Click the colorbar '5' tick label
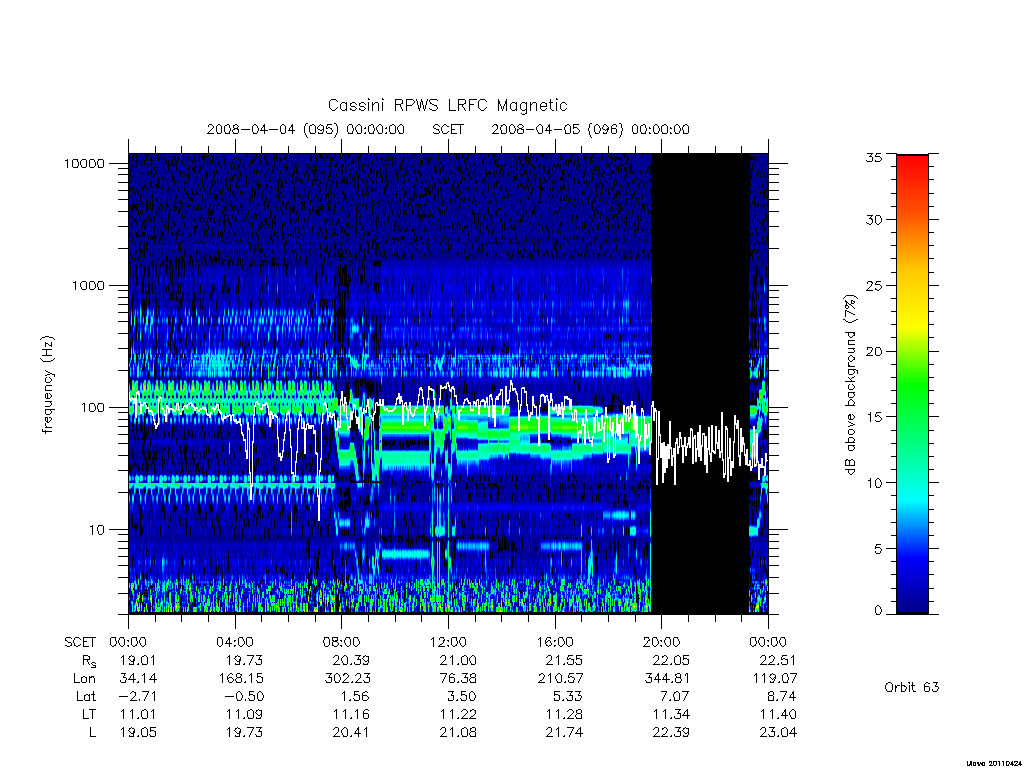The height and width of the screenshot is (768, 1024). pyautogui.click(x=878, y=549)
